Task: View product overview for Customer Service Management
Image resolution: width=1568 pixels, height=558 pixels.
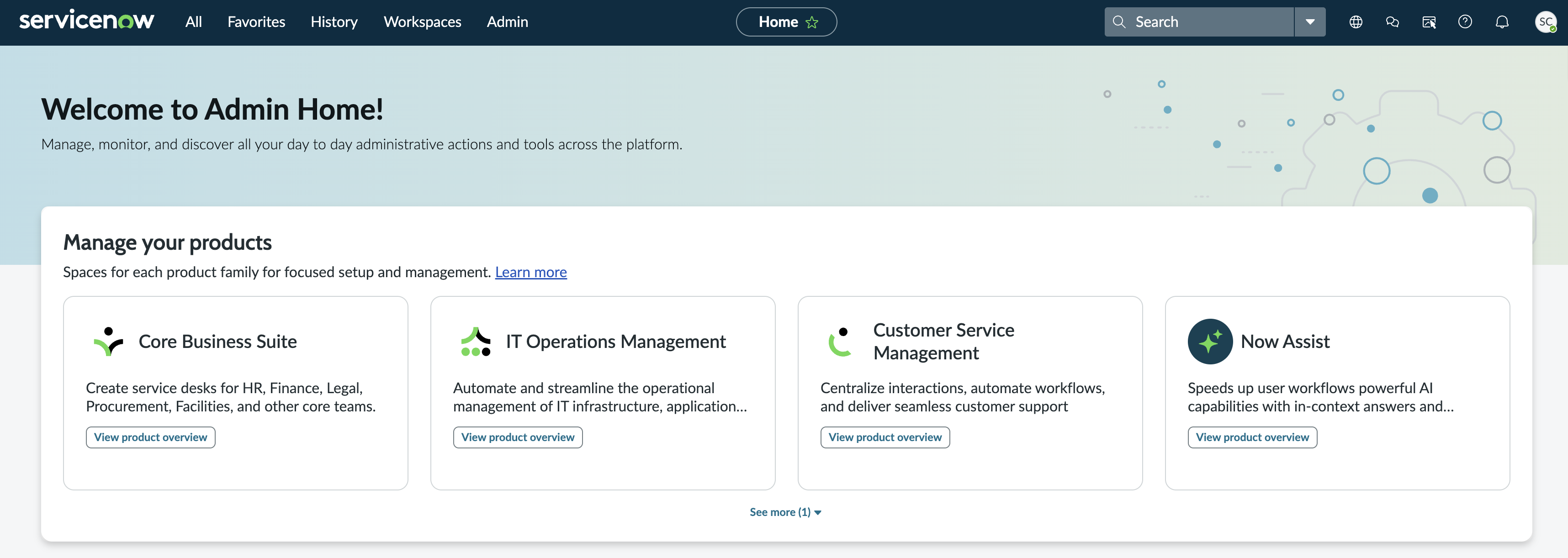Action: click(x=885, y=437)
